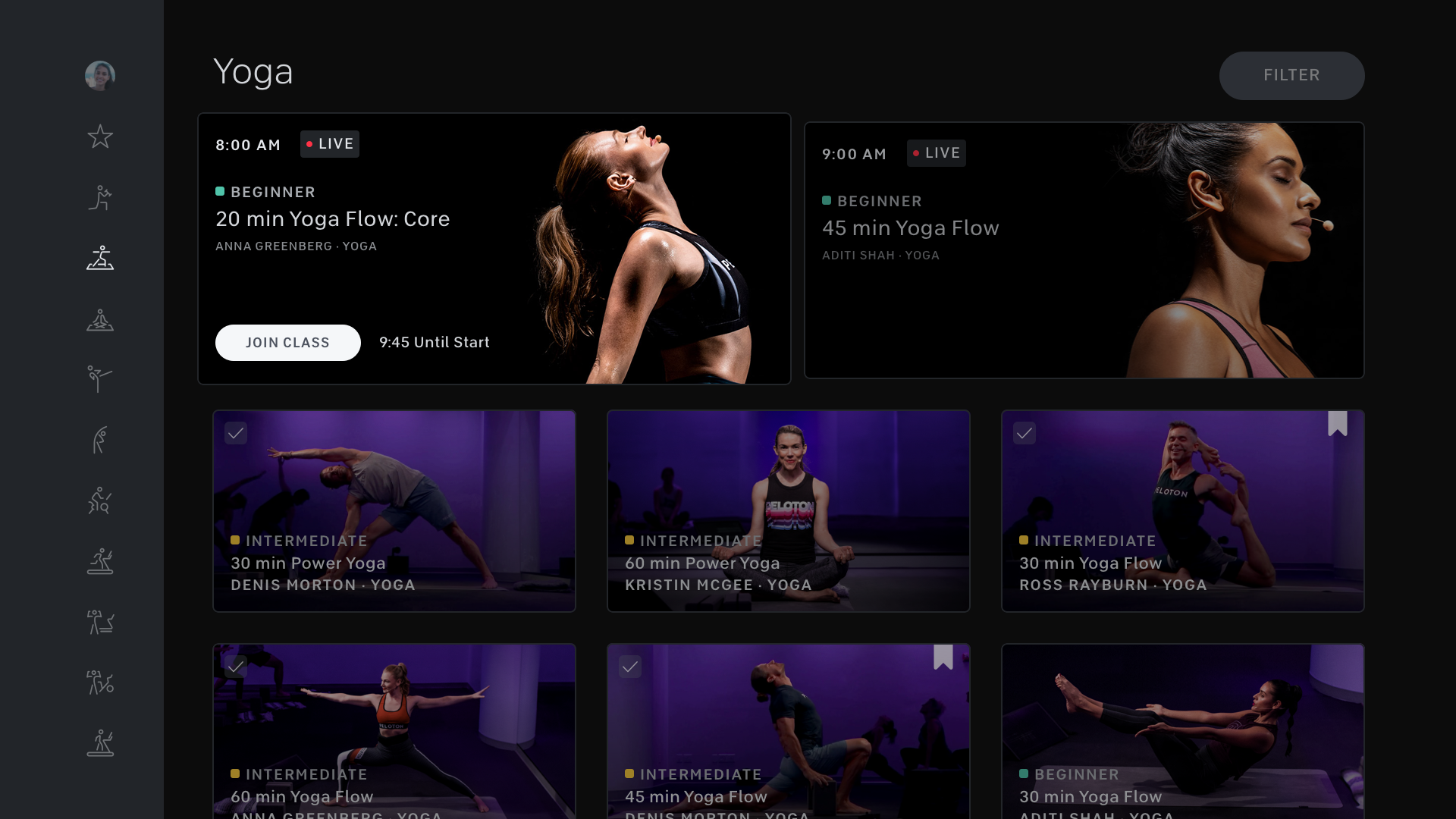Click the bookmark on Denis Morton's 45 min Yoga Flow
Viewport: 1456px width, 819px height.
click(x=943, y=658)
